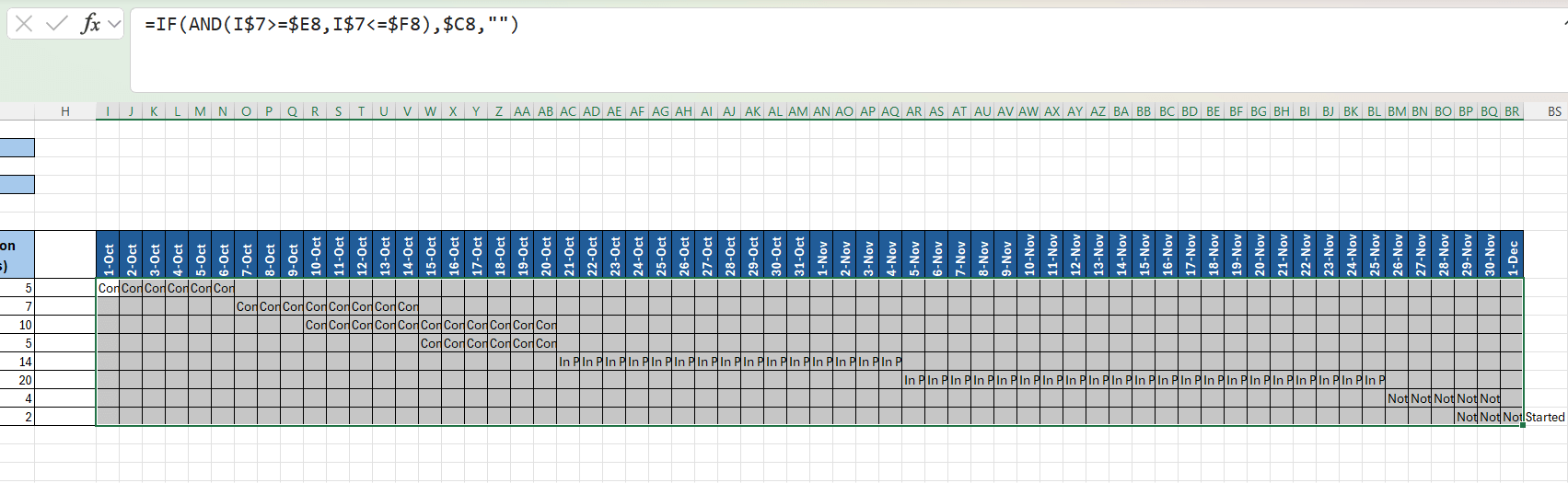Select column Z header
Viewport: 1568px width, 483px height.
pos(499,111)
